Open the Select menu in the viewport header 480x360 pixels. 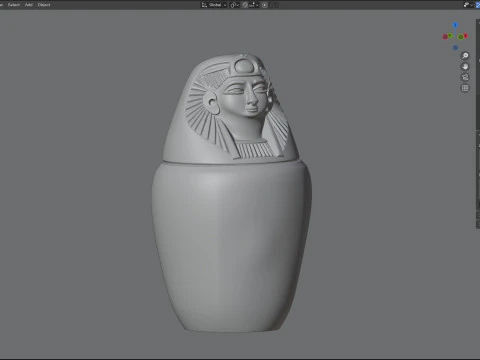coord(14,5)
